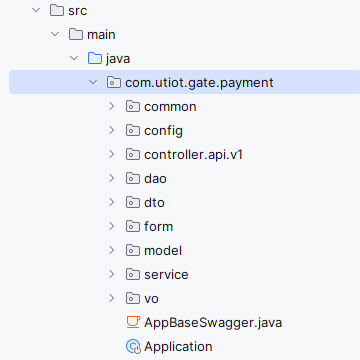Screen dimensions: 360x360
Task: Expand the common package
Action: pyautogui.click(x=112, y=106)
